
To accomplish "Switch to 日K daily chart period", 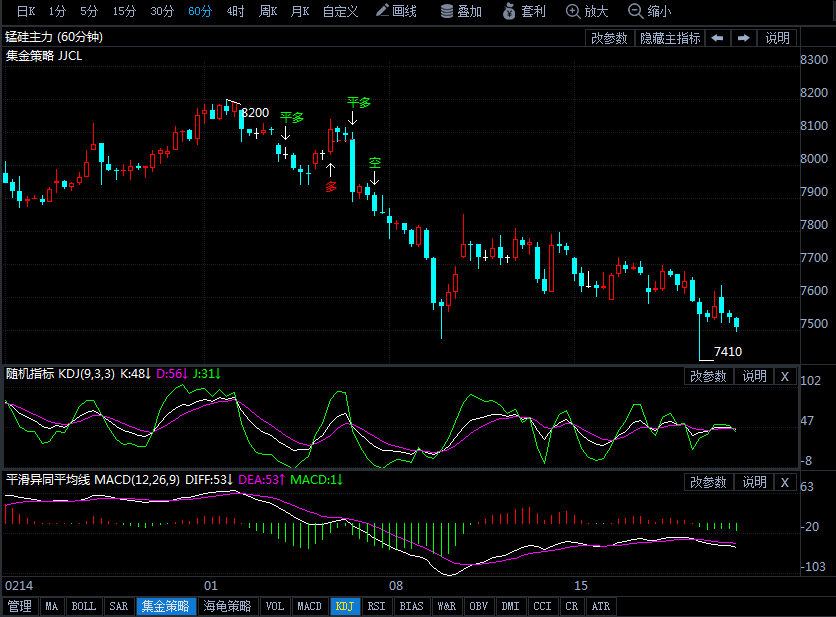I will [x=26, y=11].
